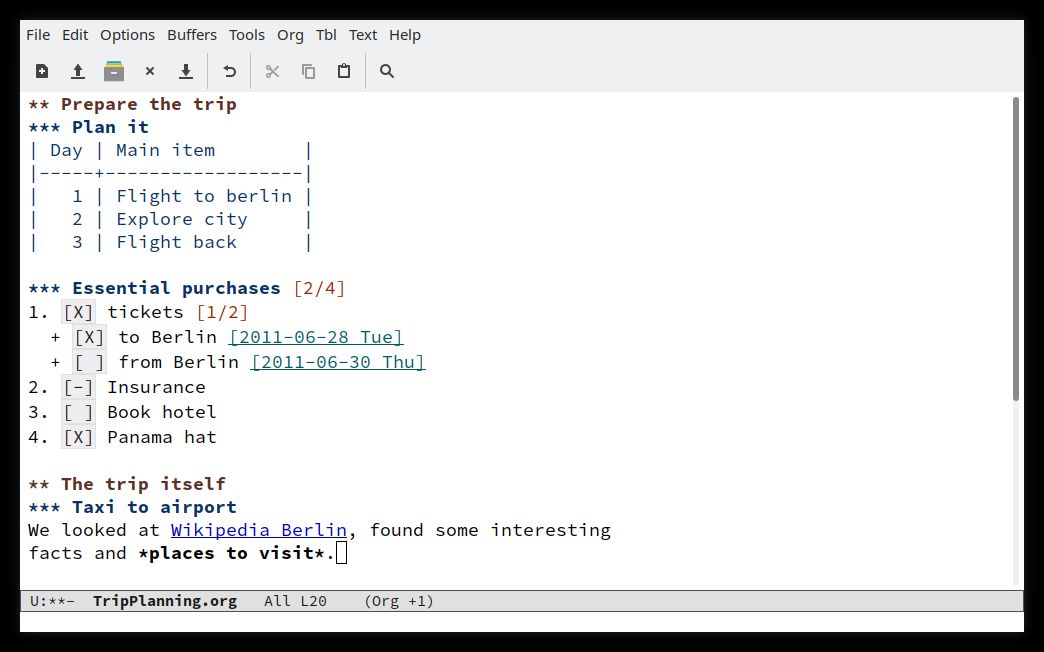Click TripPlanning.org in the mode line
This screenshot has width=1044, height=652.
[x=165, y=601]
